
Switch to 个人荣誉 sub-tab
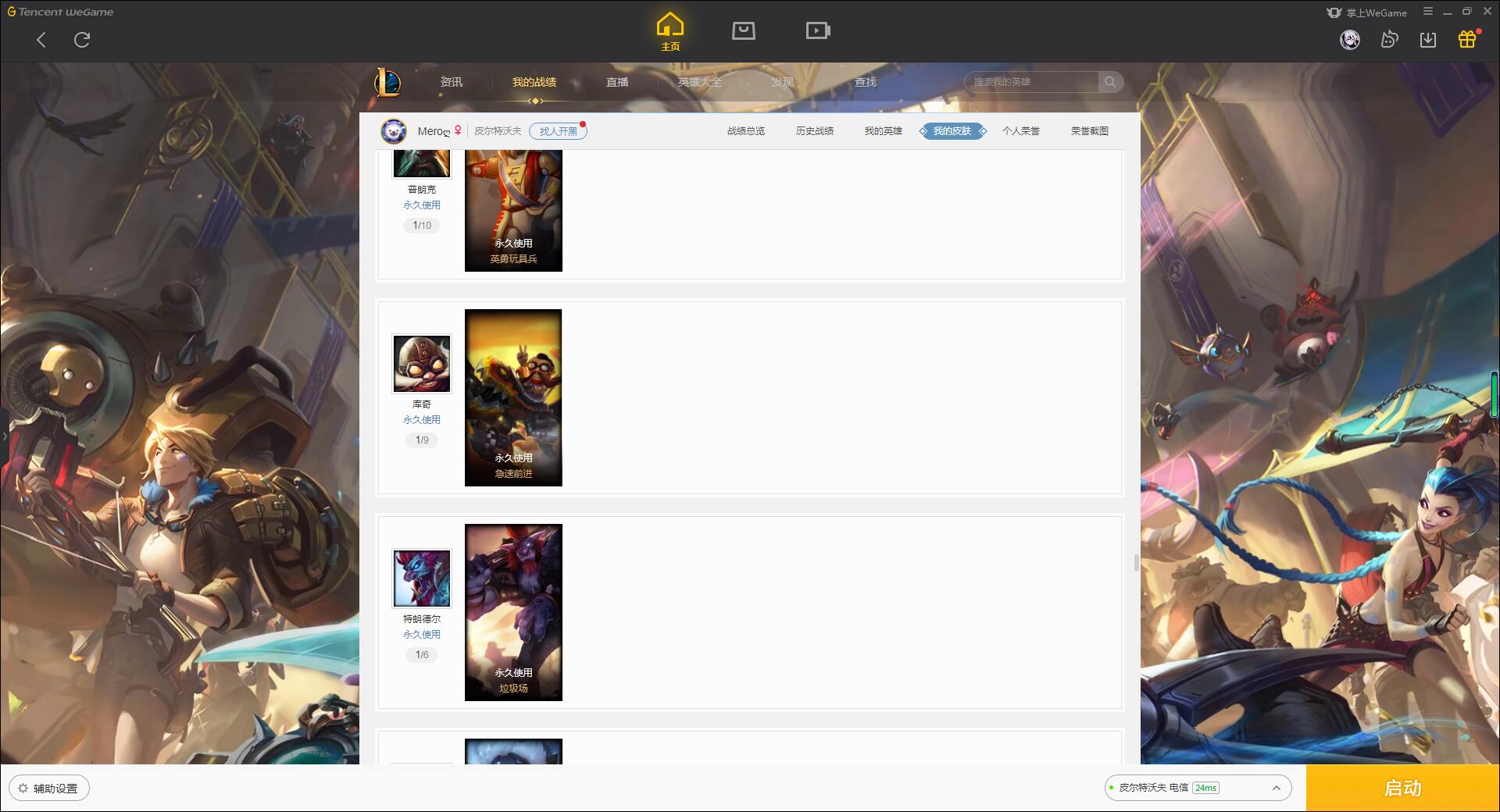[1021, 131]
